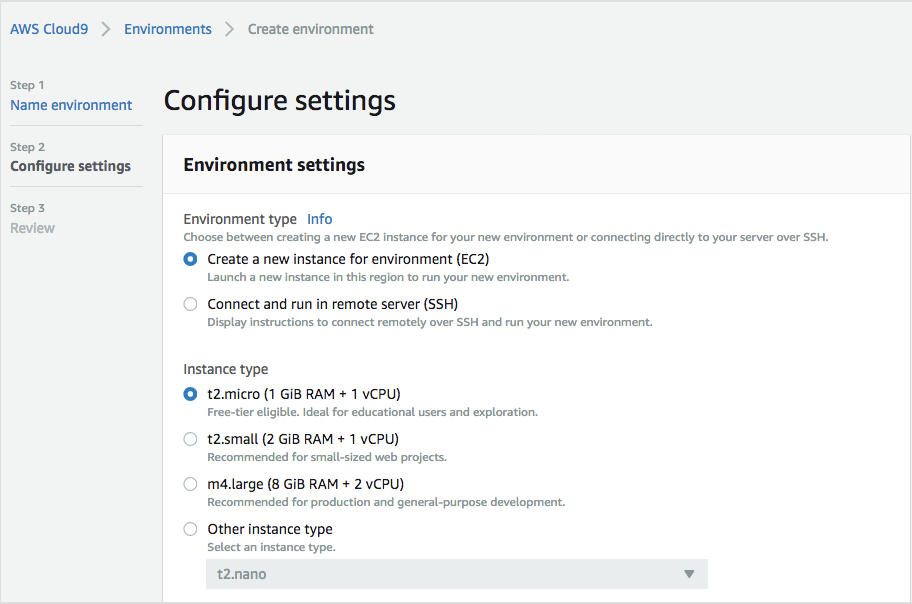
Task: Pick the t2.small instance type option
Action: [x=190, y=439]
